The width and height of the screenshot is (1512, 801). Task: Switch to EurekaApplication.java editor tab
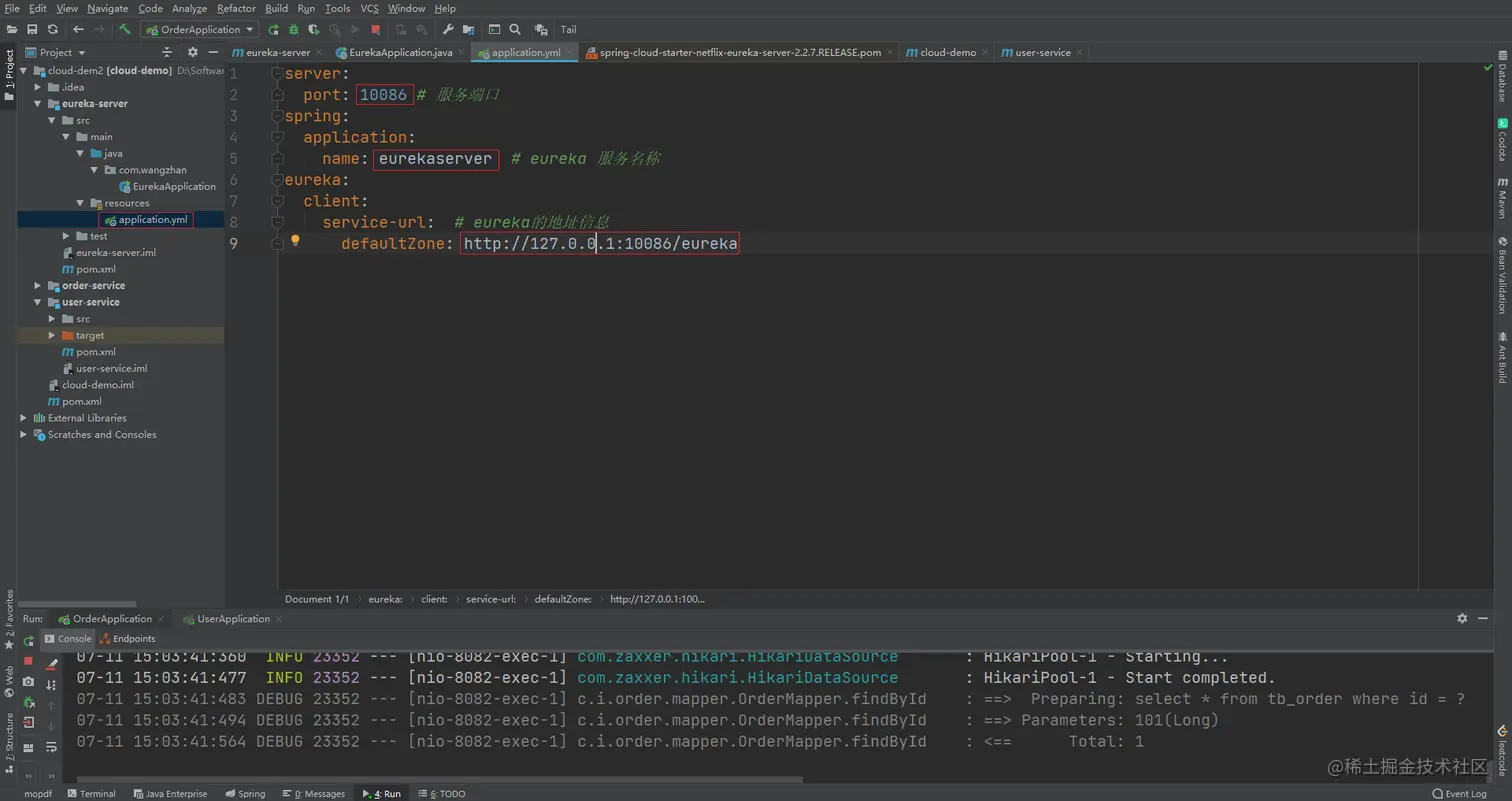point(401,52)
